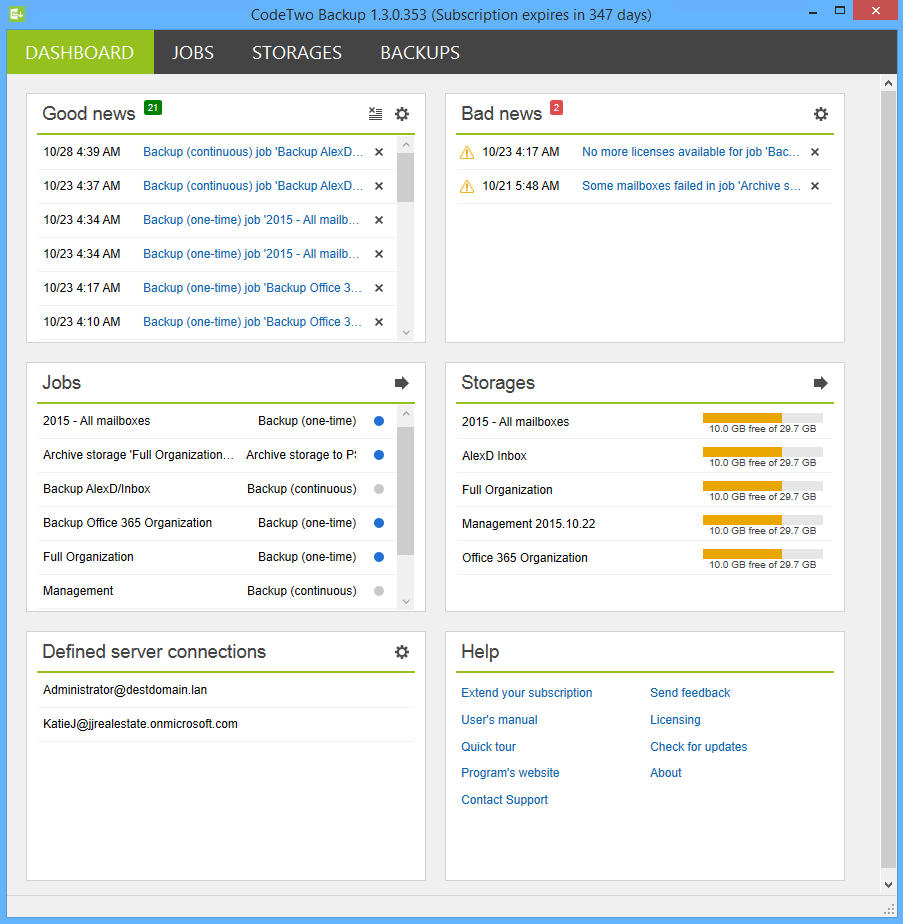This screenshot has width=903, height=924.
Task: Click status dot of Archive storage job
Action: pyautogui.click(x=379, y=455)
